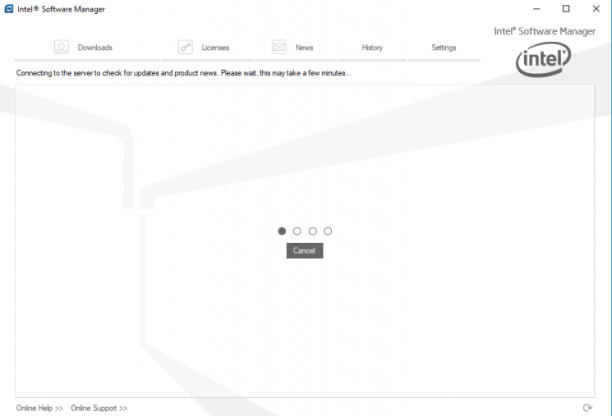Minimize the Intel Software Manager window
Viewport: 612px width, 416px height.
pos(537,9)
